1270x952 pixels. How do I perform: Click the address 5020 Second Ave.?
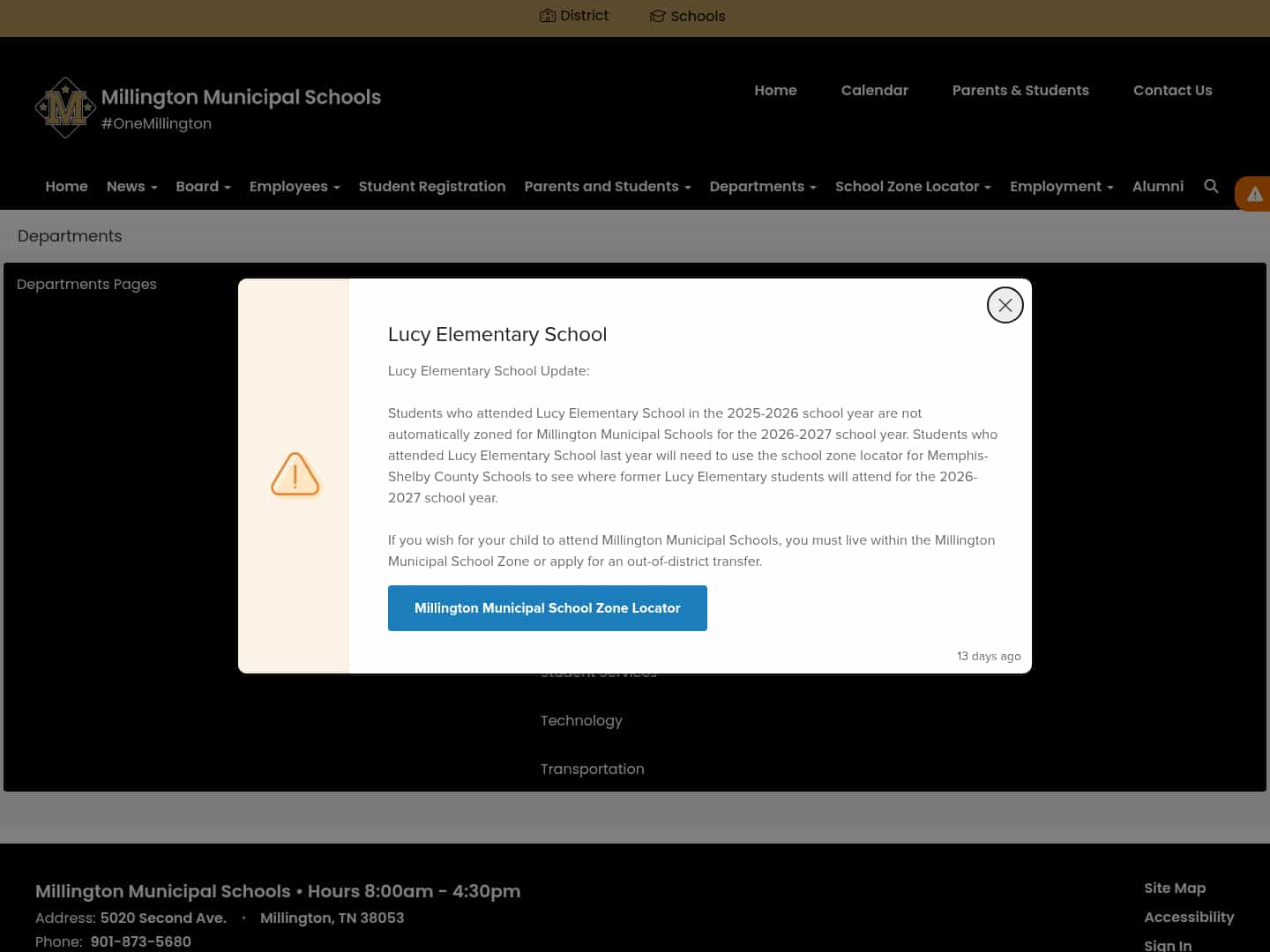pos(163,918)
